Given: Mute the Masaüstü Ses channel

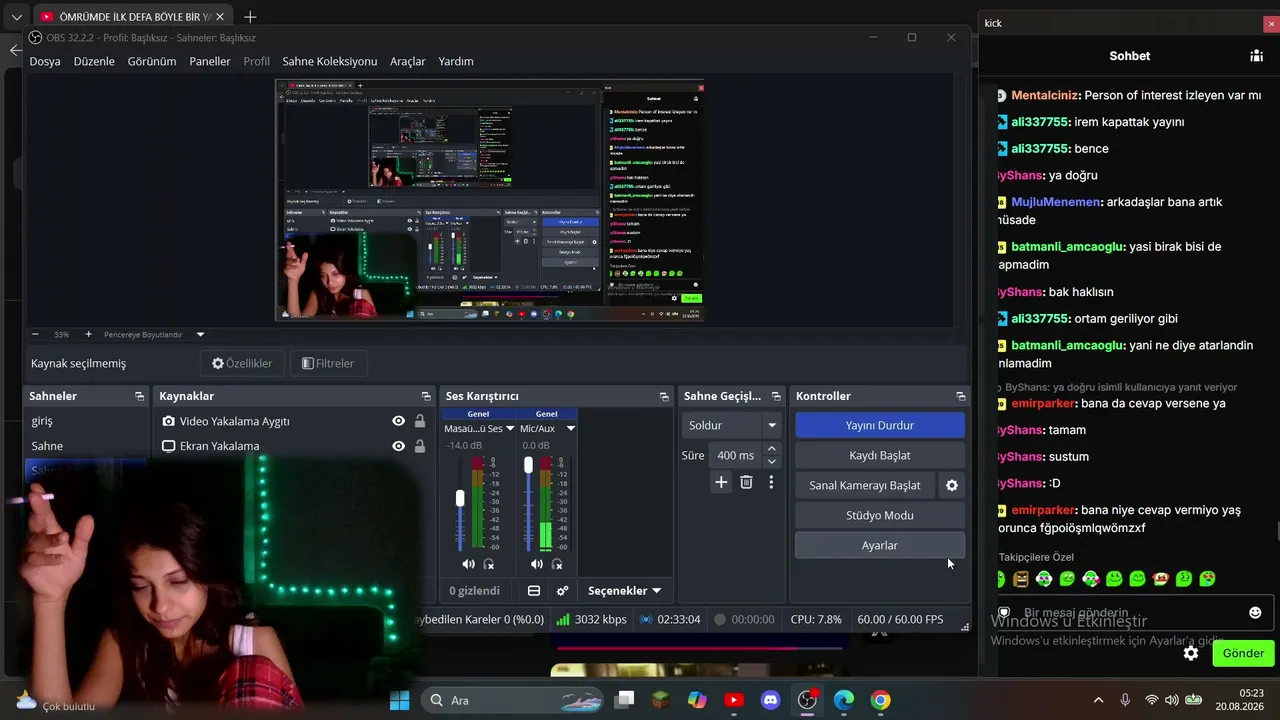Looking at the screenshot, I should [x=468, y=565].
